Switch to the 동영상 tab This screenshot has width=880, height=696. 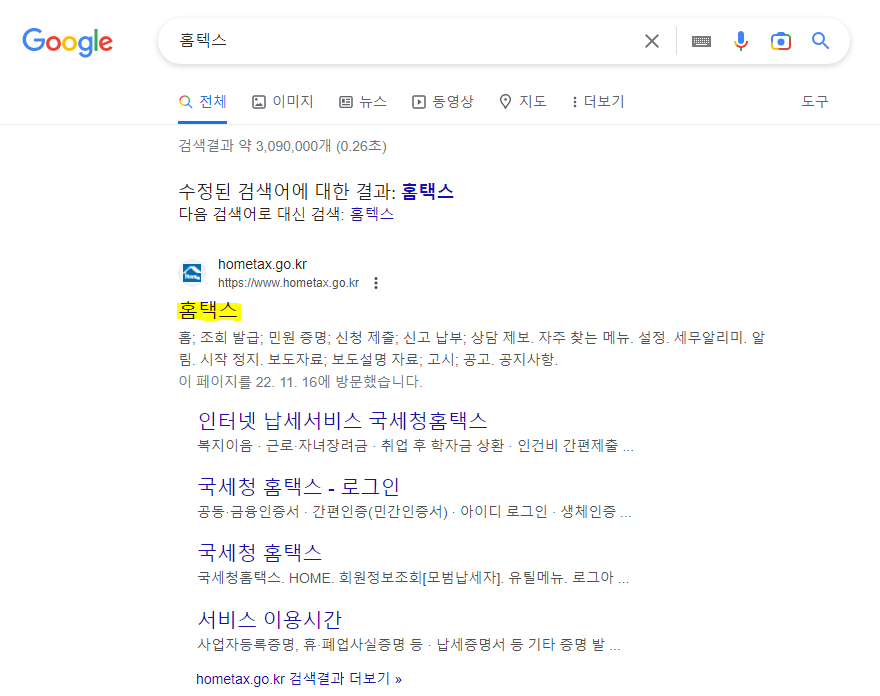(x=443, y=102)
